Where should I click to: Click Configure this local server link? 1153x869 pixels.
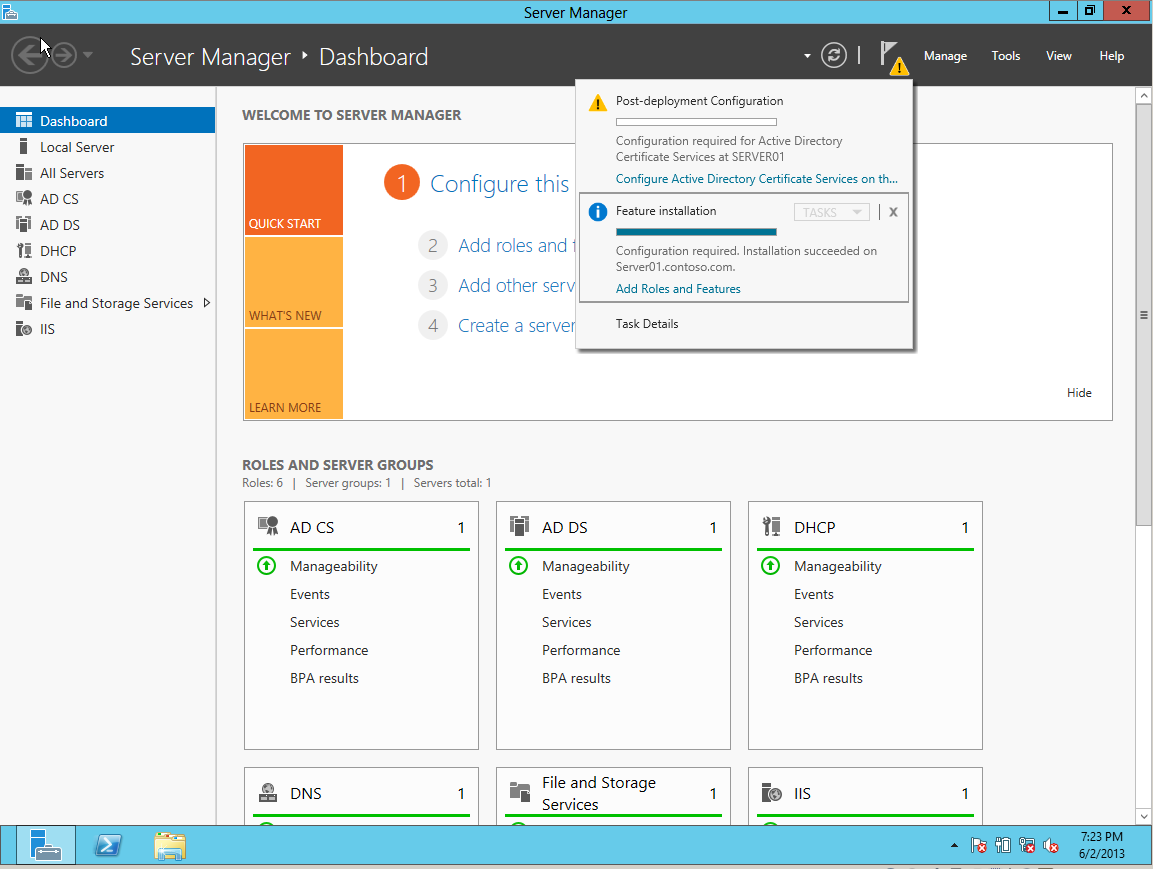click(x=499, y=184)
